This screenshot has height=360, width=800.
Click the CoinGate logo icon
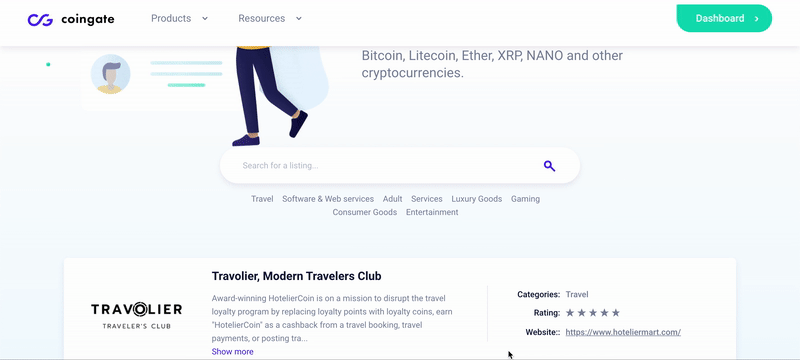coord(40,19)
